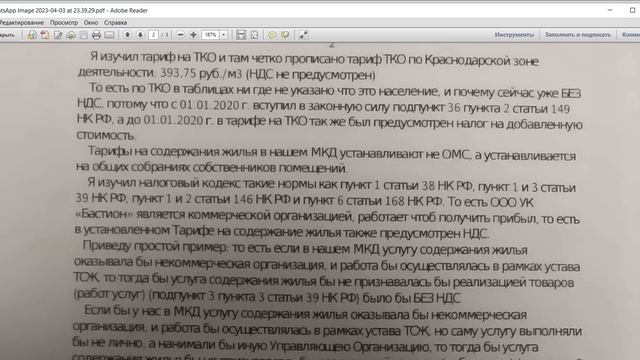Click the fit full page icon

254,35
